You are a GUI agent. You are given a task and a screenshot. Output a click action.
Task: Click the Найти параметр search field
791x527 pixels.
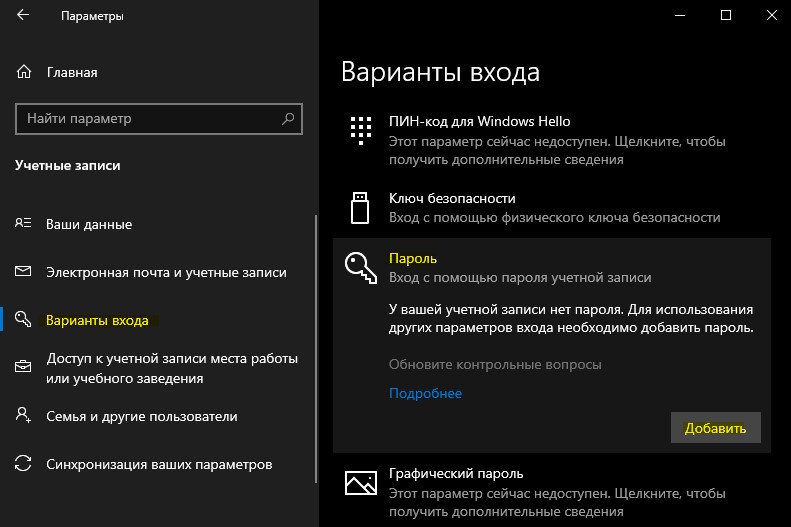[159, 119]
